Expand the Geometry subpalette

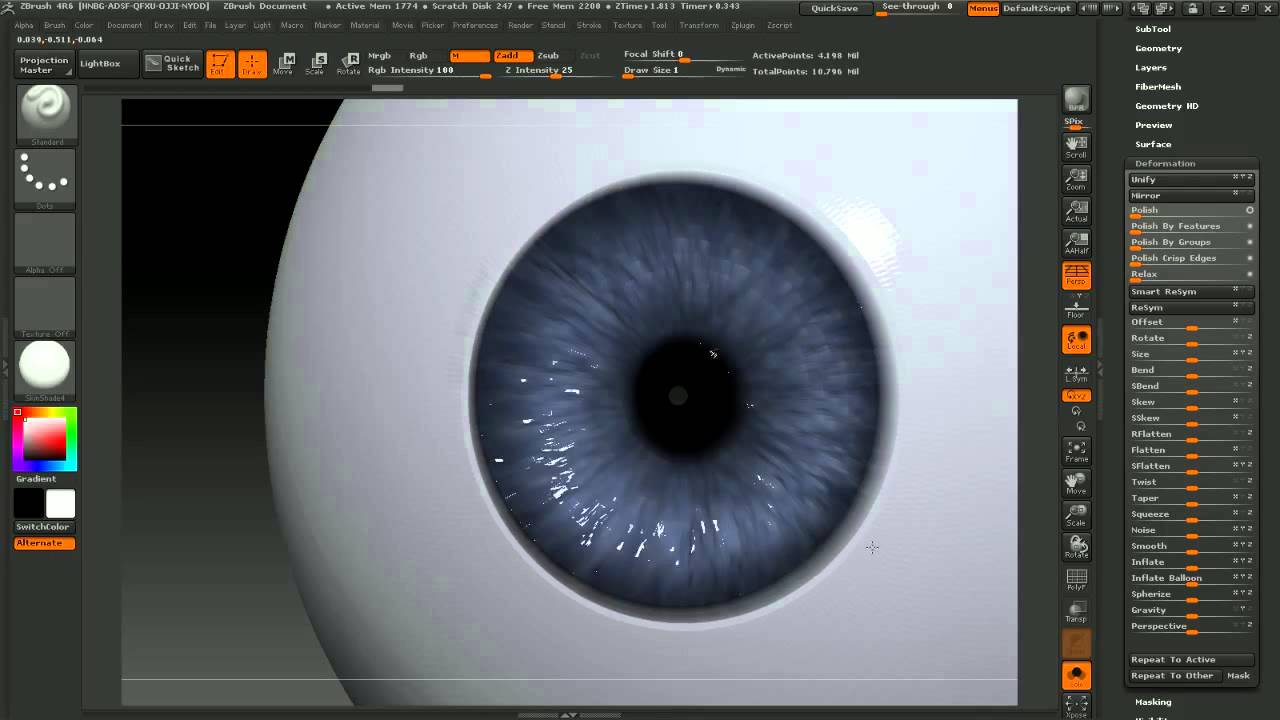1158,48
